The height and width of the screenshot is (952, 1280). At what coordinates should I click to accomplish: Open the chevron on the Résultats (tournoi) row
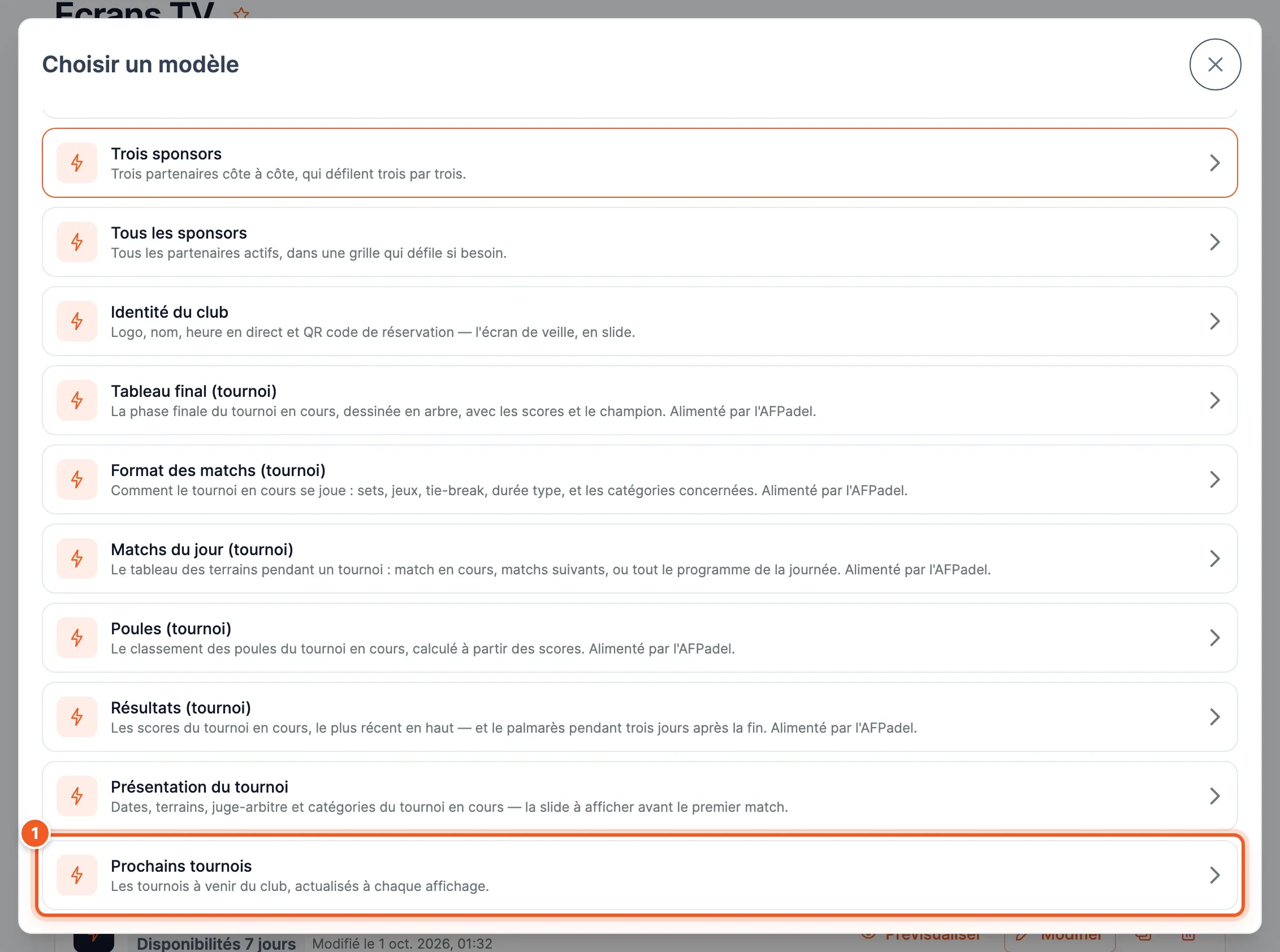pos(1214,717)
